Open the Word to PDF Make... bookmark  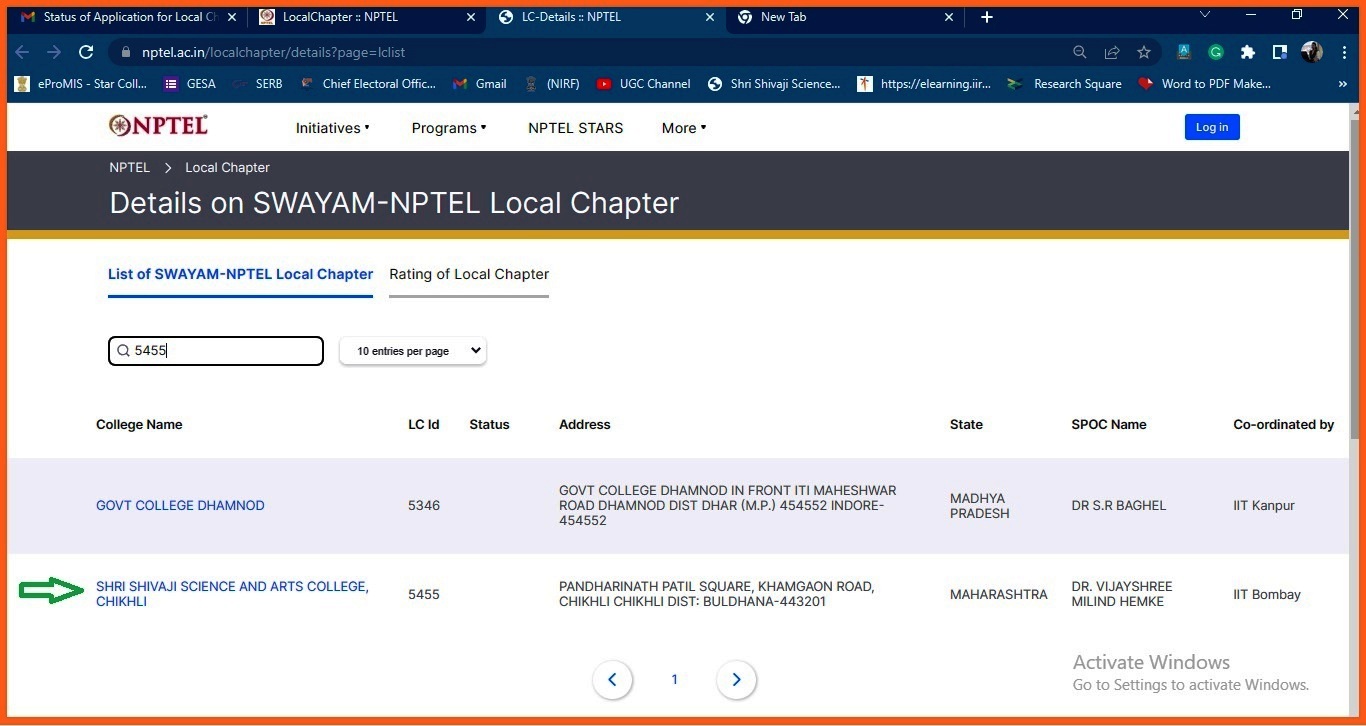[x=1205, y=84]
